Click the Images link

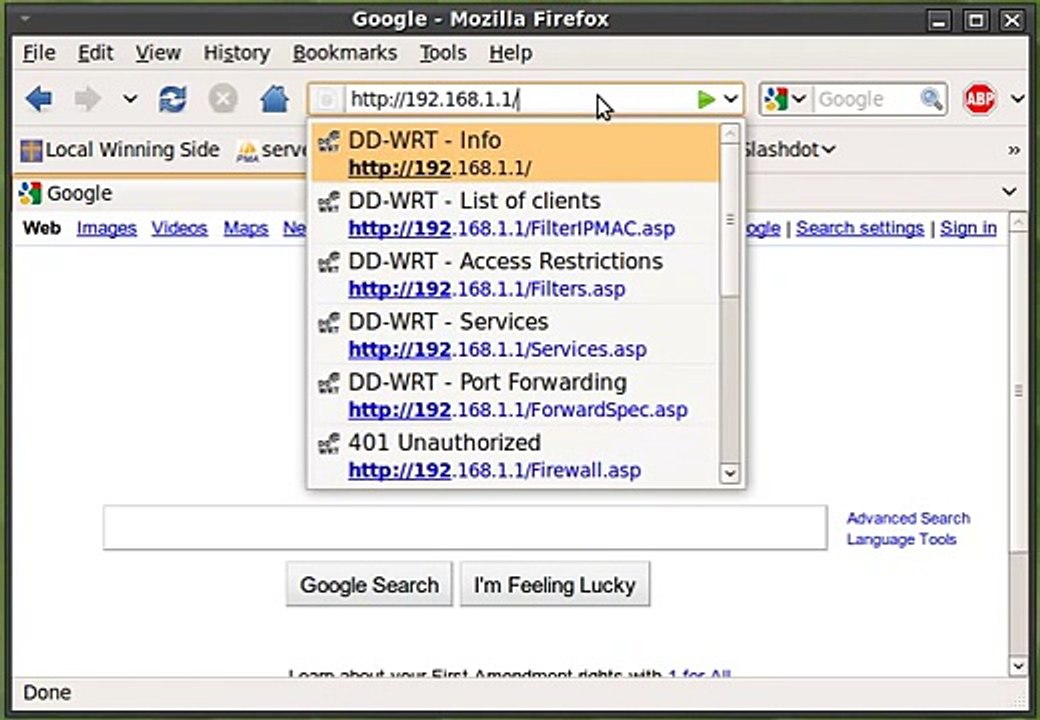click(x=107, y=228)
